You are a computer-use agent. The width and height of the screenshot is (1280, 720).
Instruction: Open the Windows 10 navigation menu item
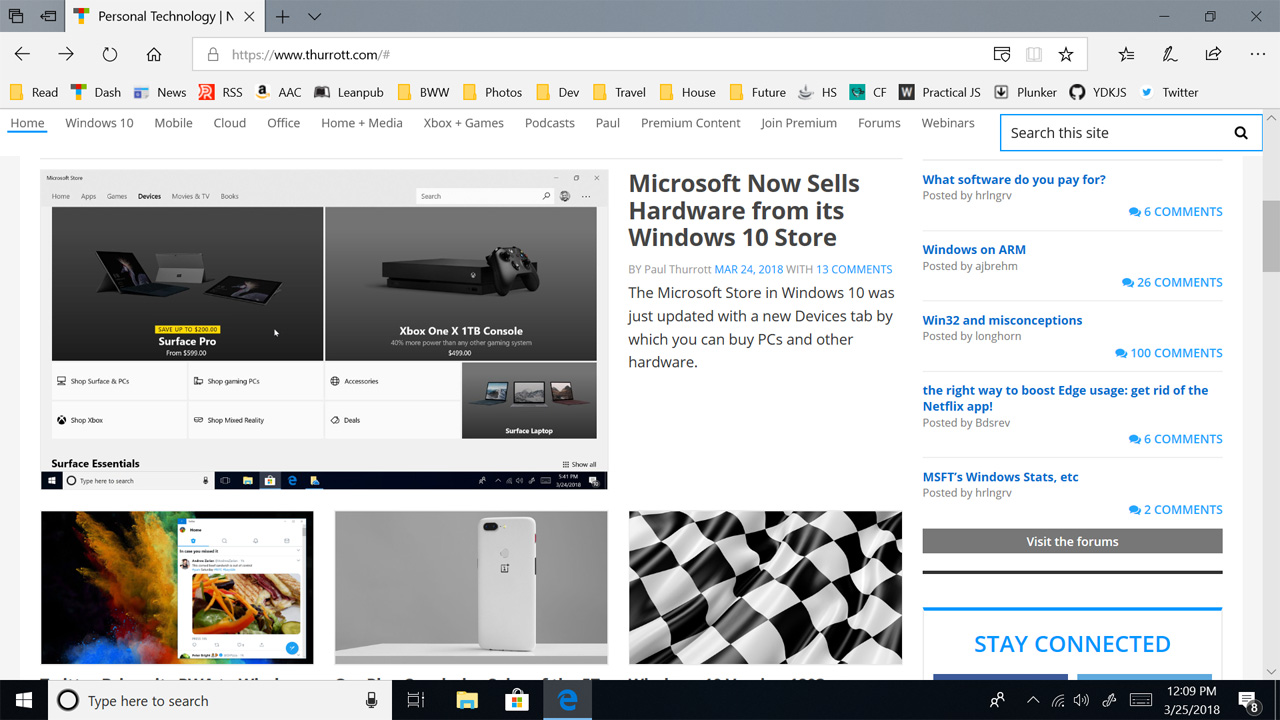99,123
